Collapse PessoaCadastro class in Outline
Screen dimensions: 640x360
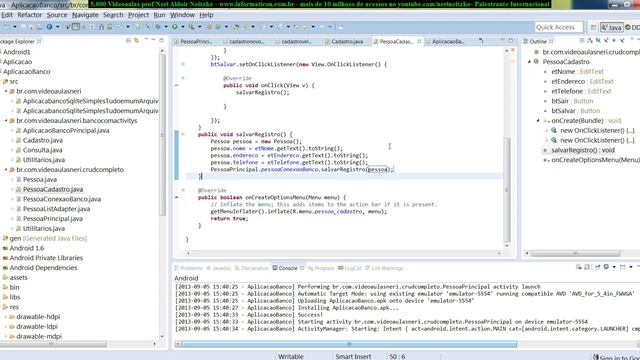(529, 62)
